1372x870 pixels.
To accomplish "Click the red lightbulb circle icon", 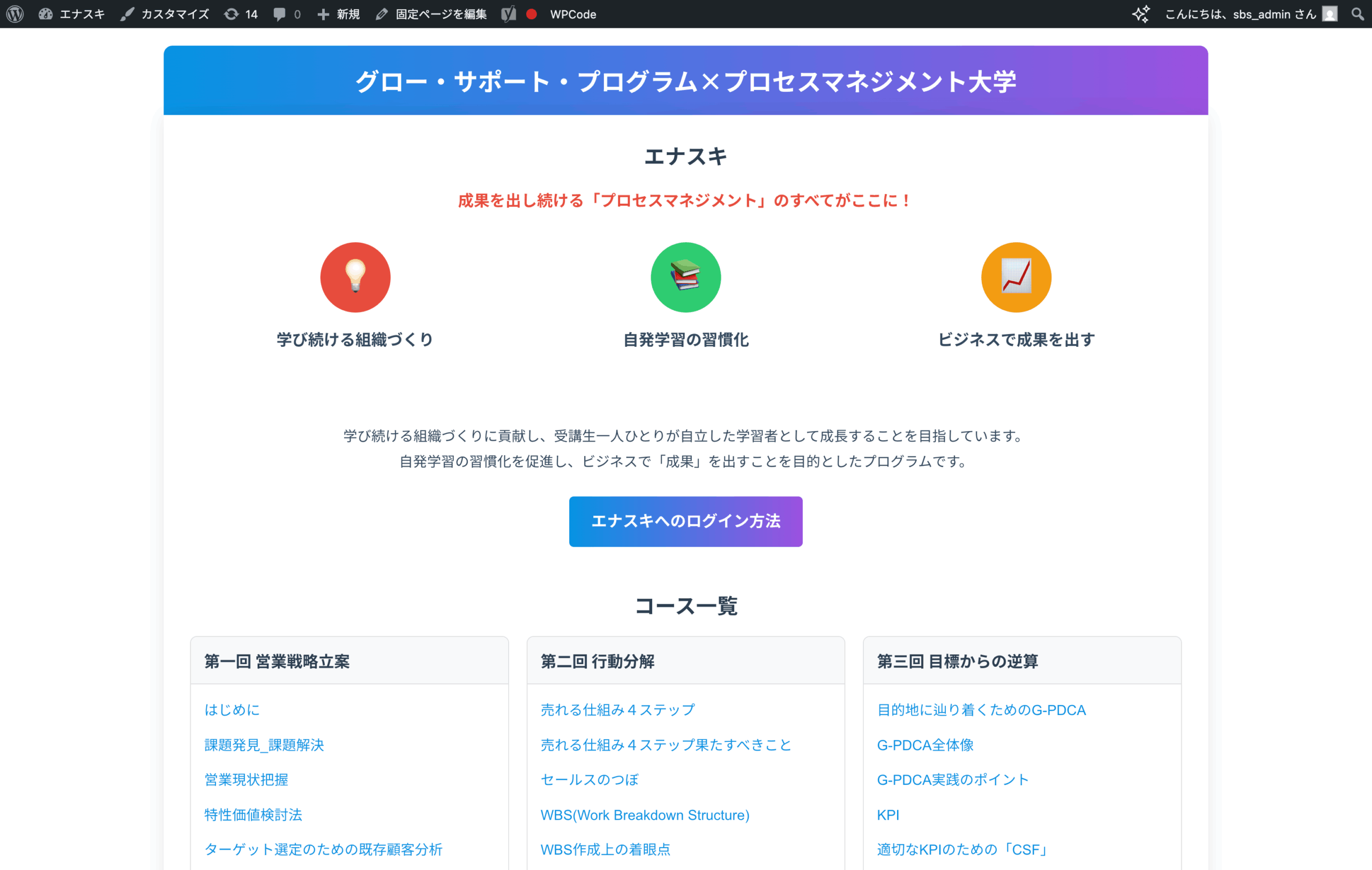I will click(355, 277).
